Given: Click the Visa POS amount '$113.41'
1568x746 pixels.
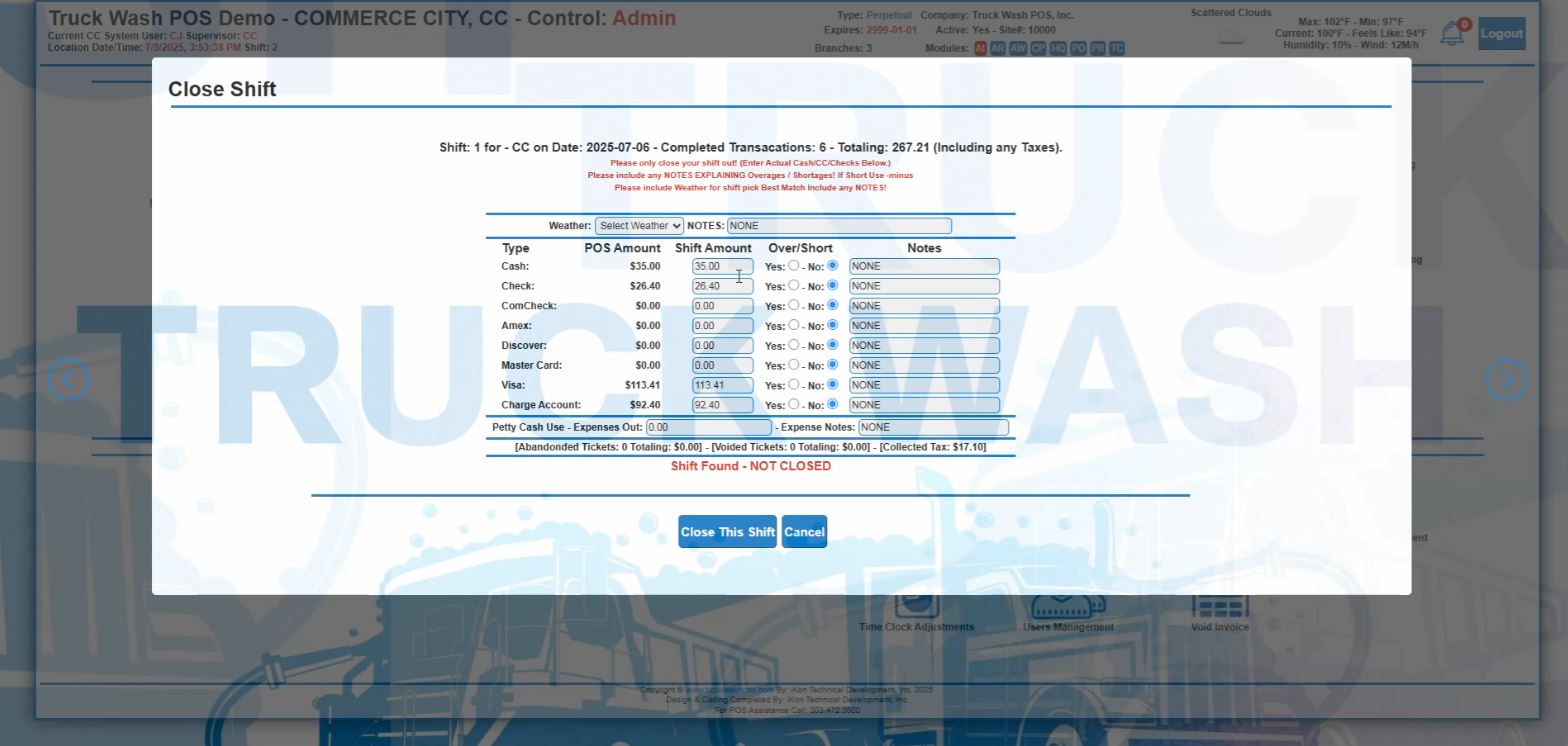Looking at the screenshot, I should pyautogui.click(x=642, y=385).
